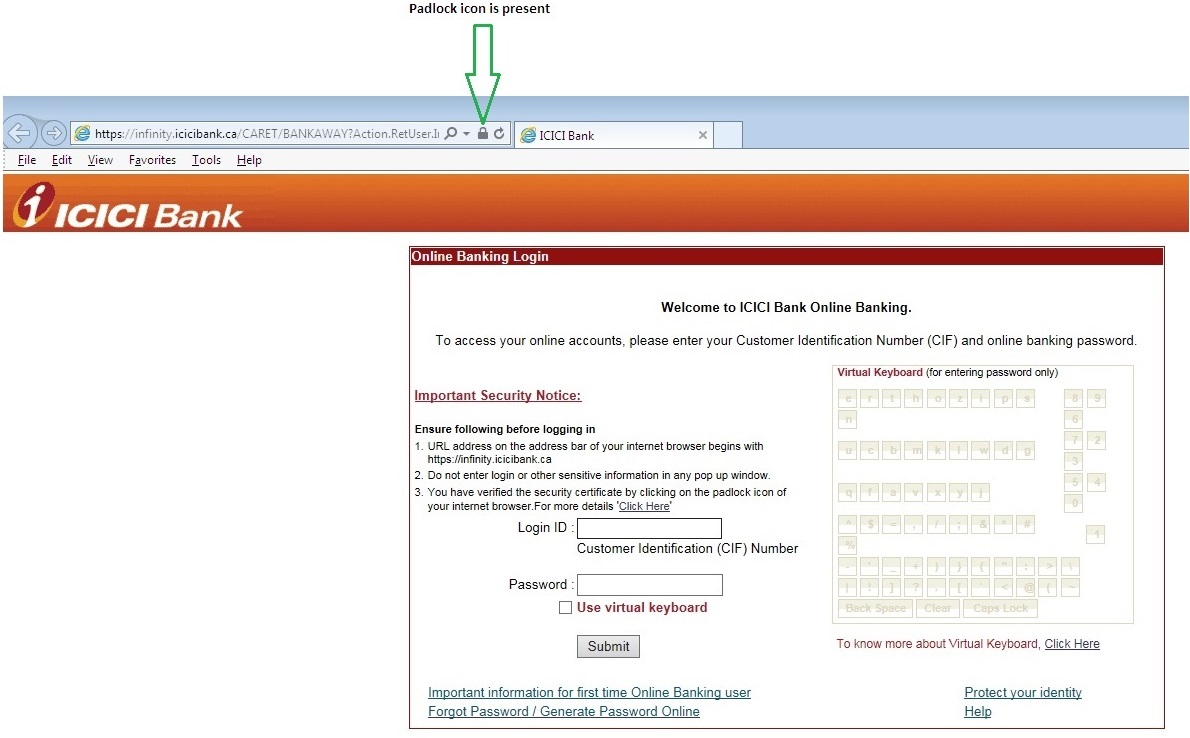Click the Internet Explorer icon in address bar
Screen dimensions: 1190x738
coord(82,134)
